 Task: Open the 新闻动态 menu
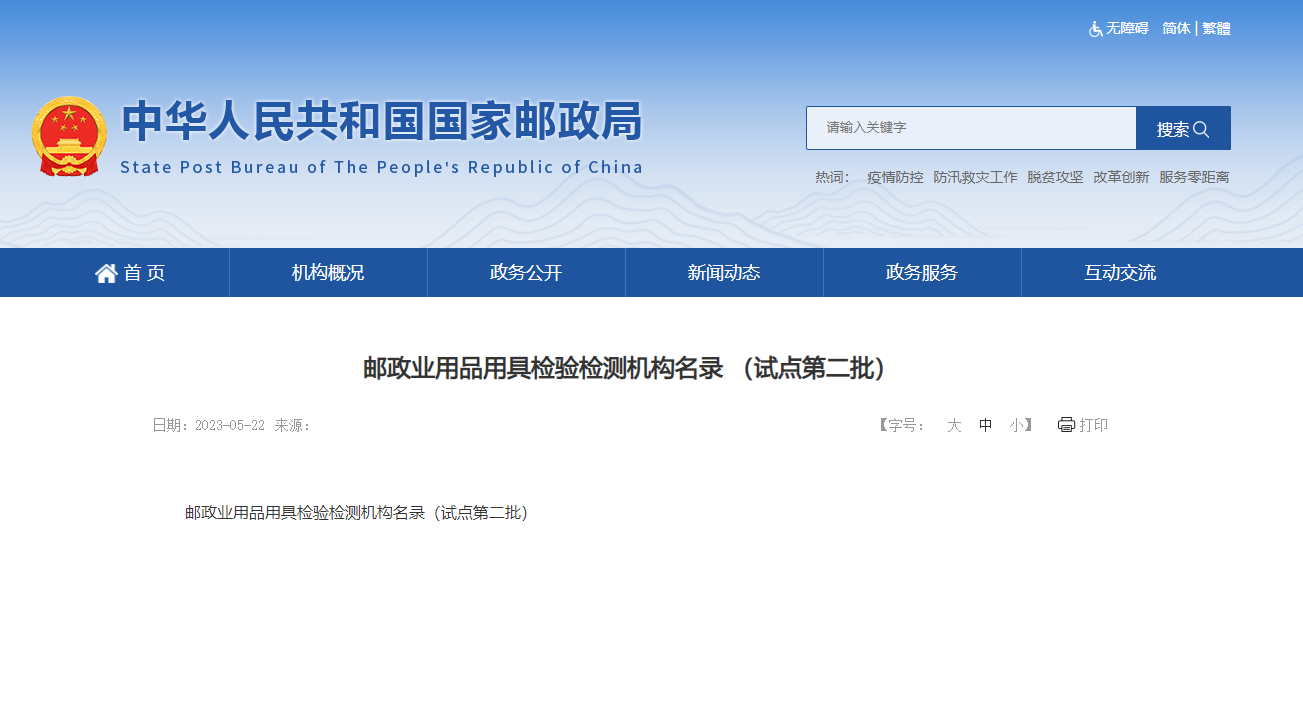point(724,273)
